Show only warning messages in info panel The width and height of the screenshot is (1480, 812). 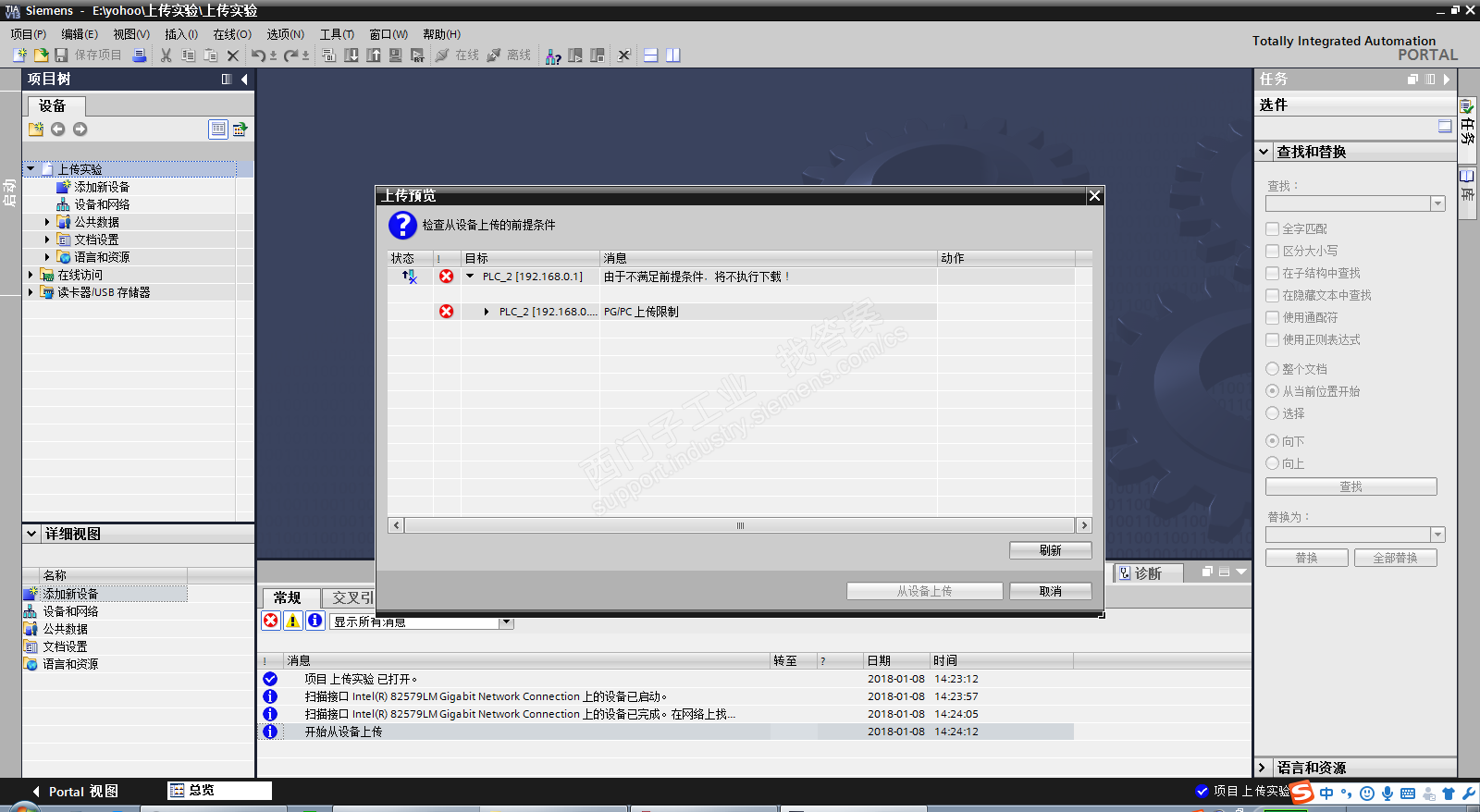pos(293,621)
